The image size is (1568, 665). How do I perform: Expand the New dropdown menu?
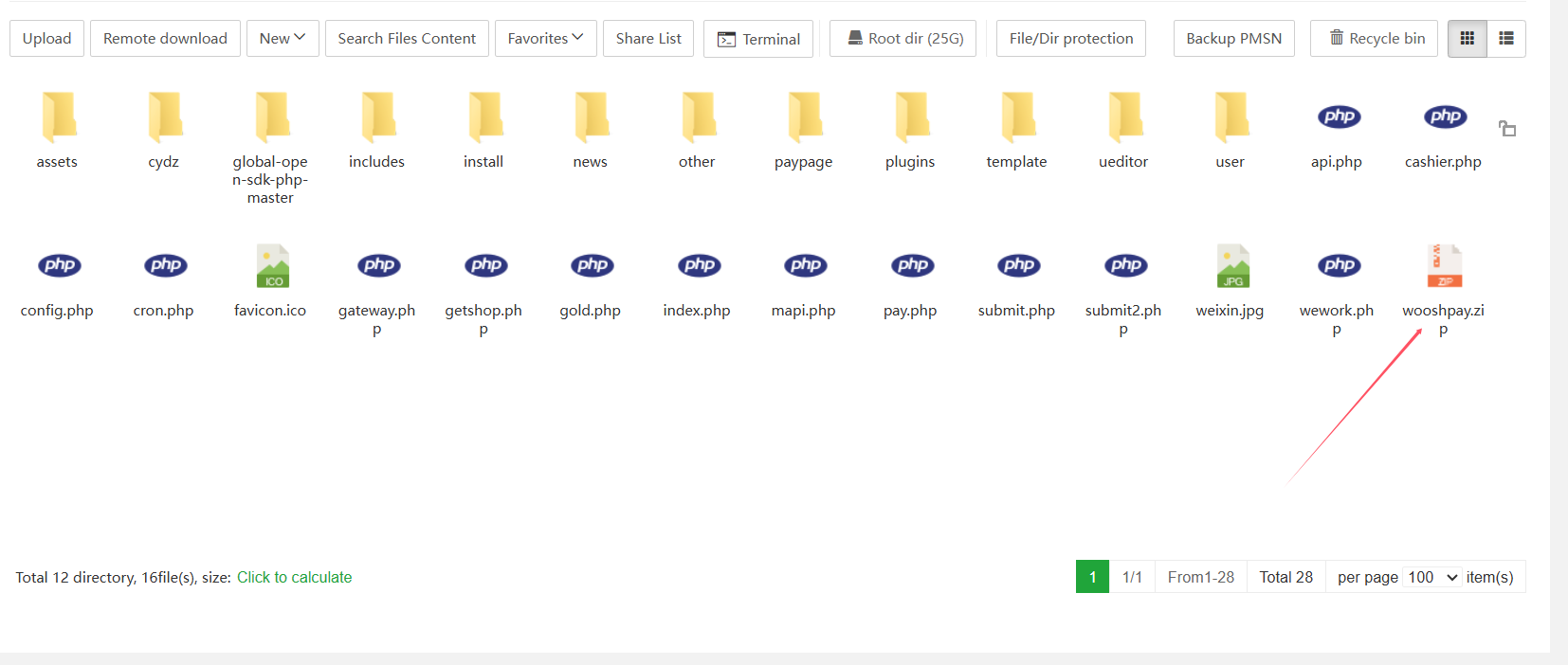point(283,39)
